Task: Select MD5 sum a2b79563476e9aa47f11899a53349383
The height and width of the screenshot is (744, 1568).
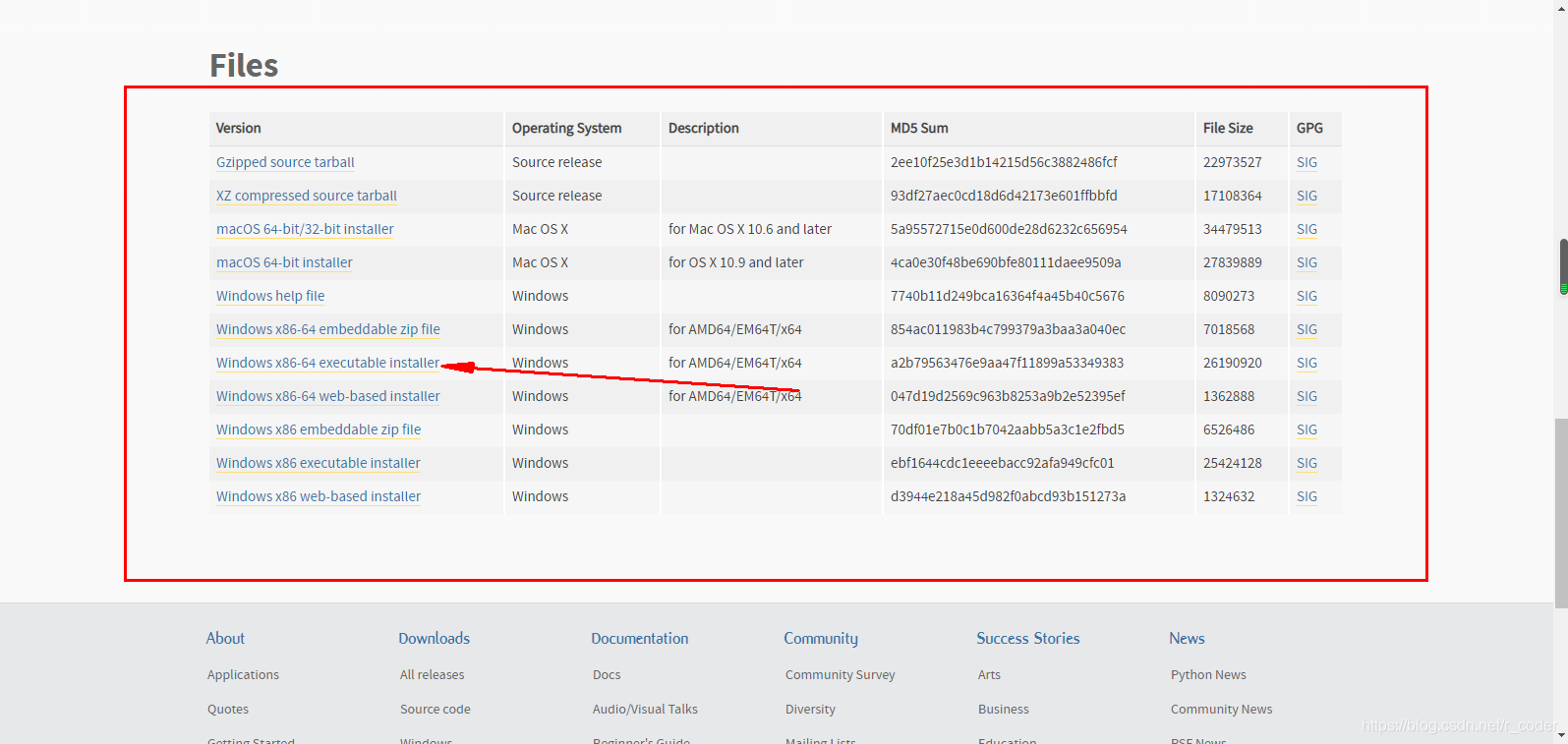Action: point(1007,363)
